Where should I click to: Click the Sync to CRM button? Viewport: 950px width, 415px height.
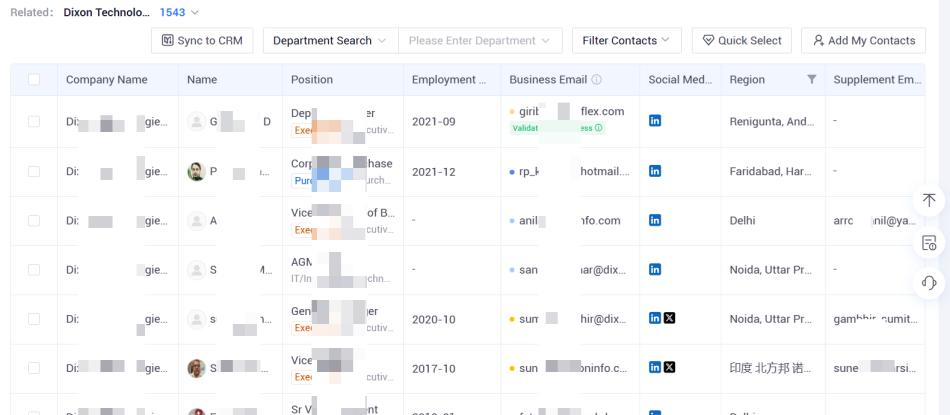coord(202,41)
